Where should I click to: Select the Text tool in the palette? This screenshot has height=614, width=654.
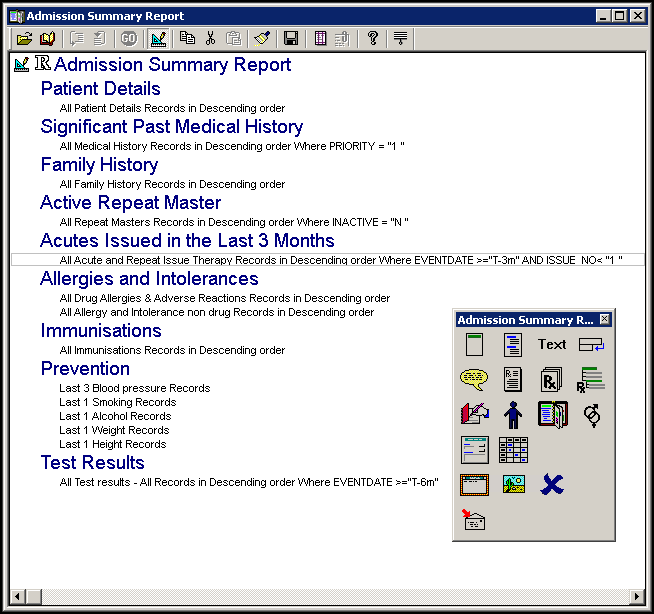pos(552,345)
